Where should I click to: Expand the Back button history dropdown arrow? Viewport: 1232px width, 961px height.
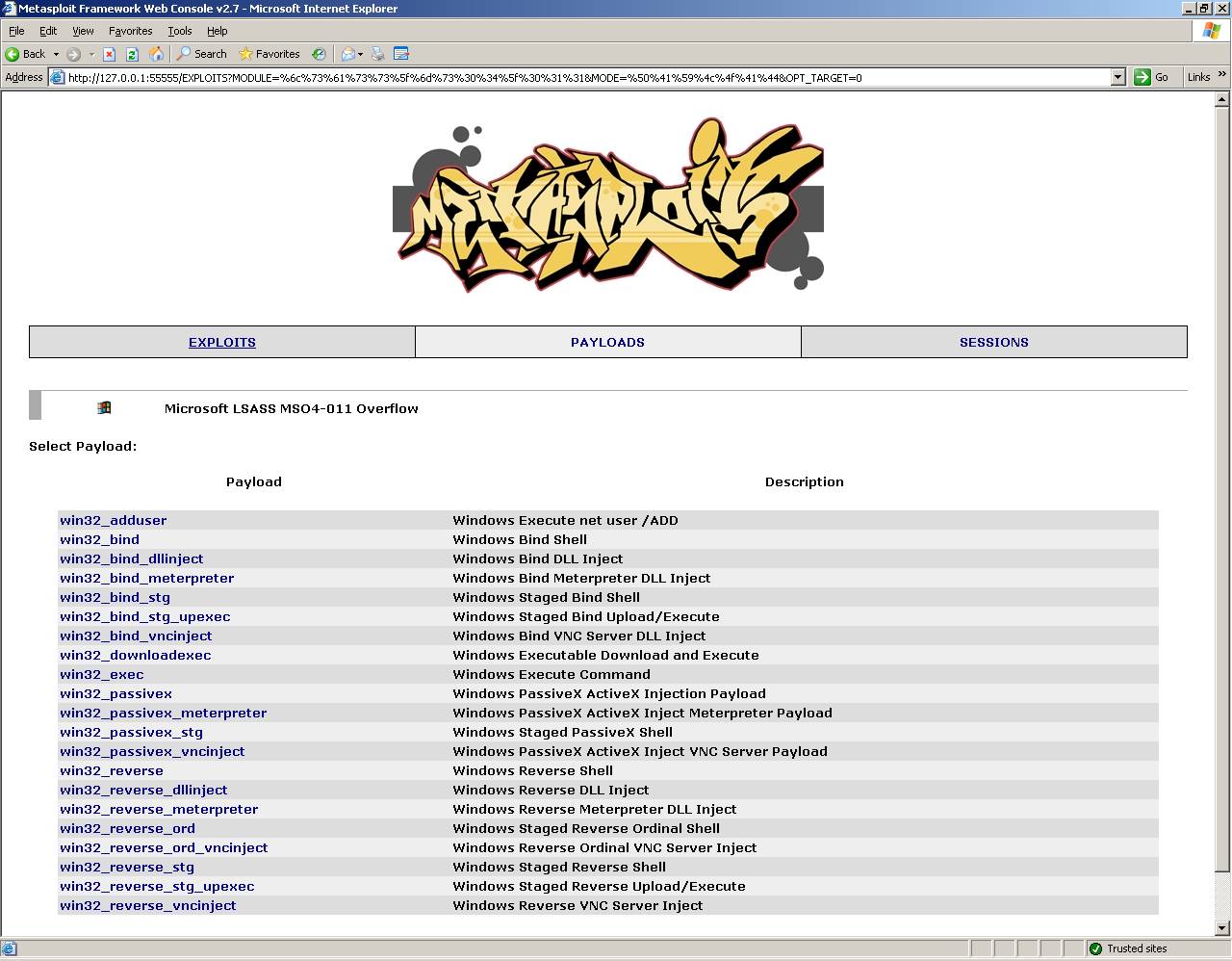coord(56,54)
